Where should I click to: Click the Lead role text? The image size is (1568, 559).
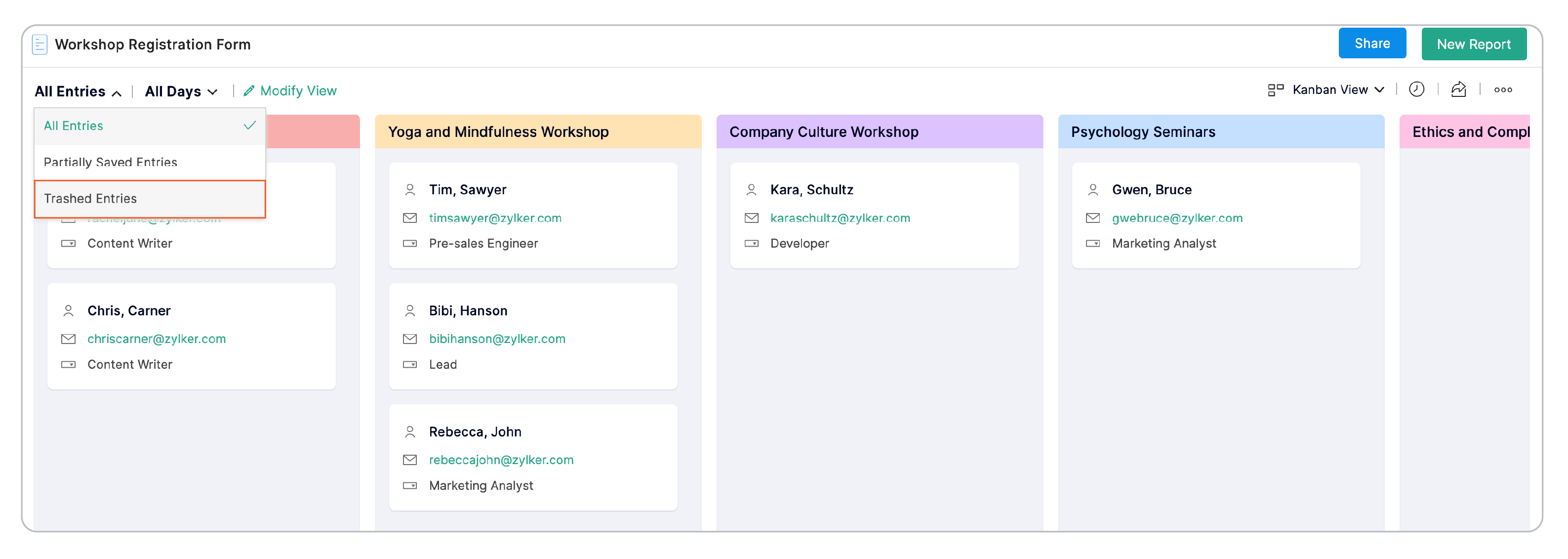pos(442,365)
